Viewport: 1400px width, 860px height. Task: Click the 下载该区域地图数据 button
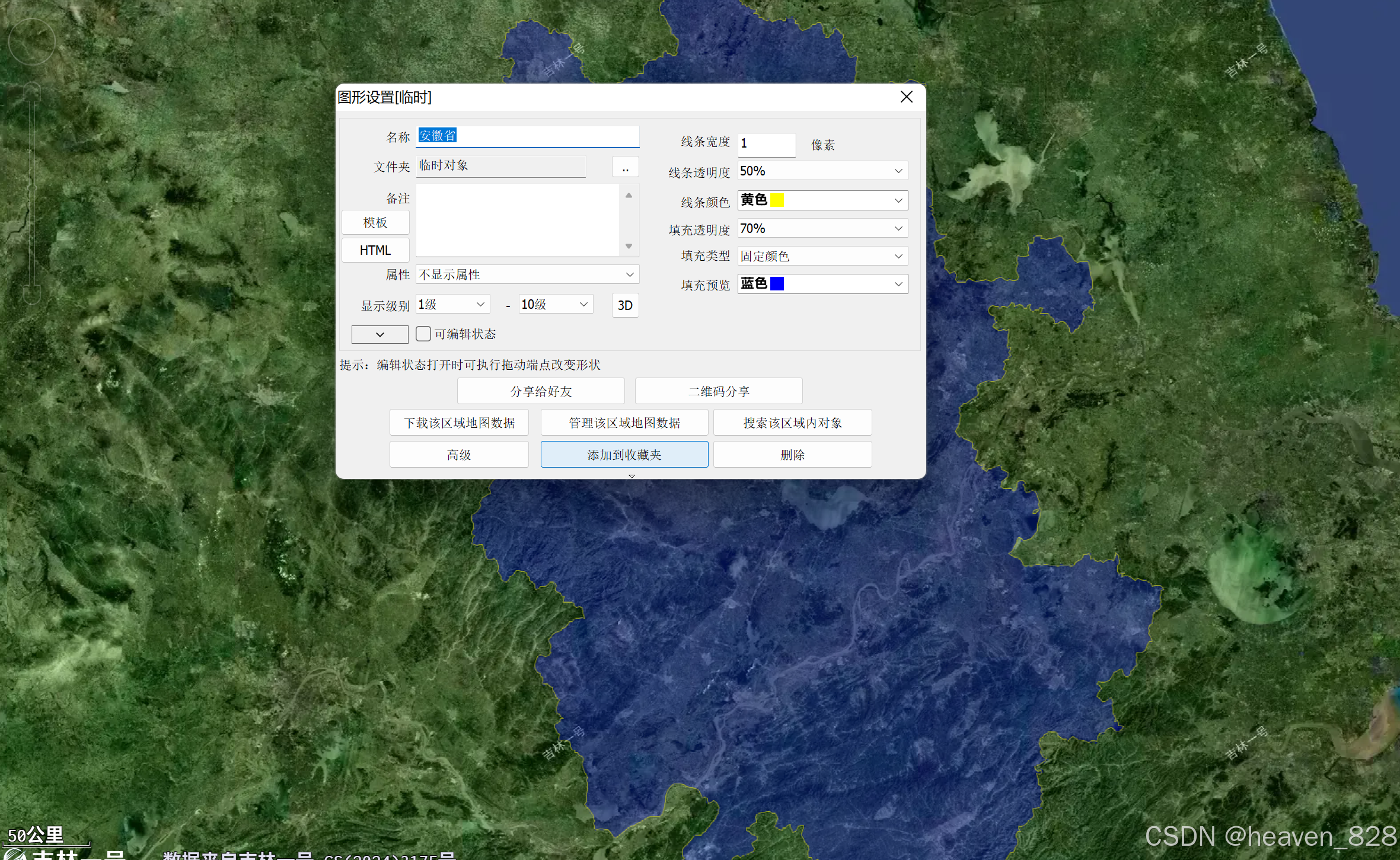(459, 423)
